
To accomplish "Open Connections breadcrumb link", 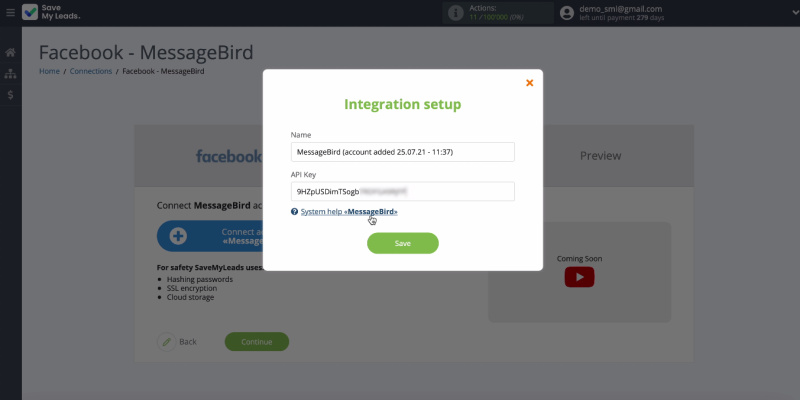I will (x=91, y=71).
